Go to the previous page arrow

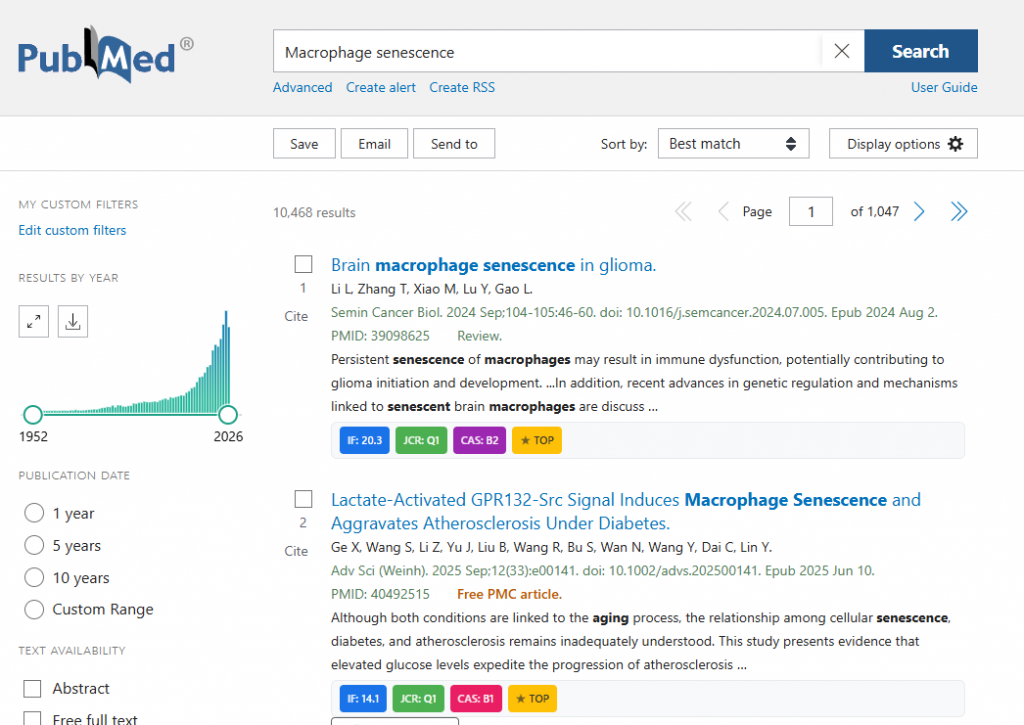click(723, 212)
